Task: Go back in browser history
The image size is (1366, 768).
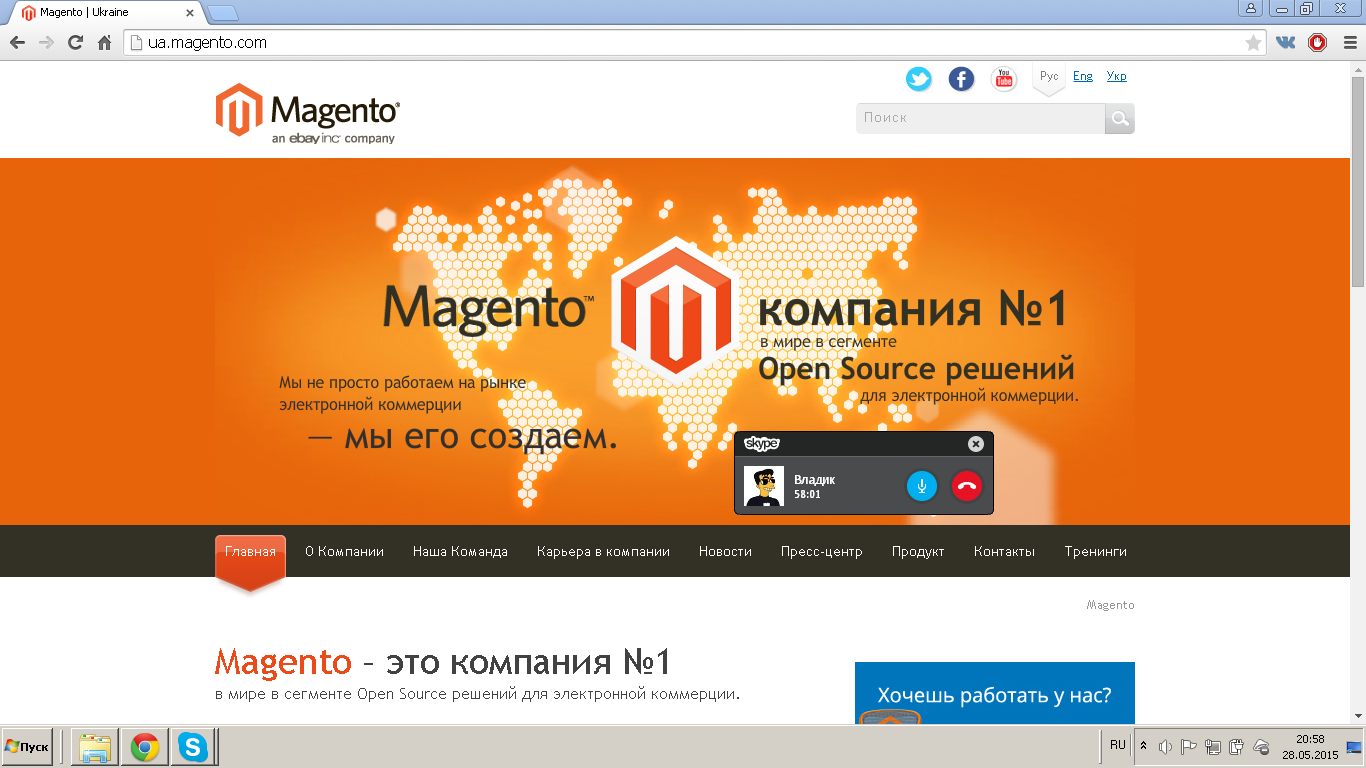Action: tap(17, 43)
